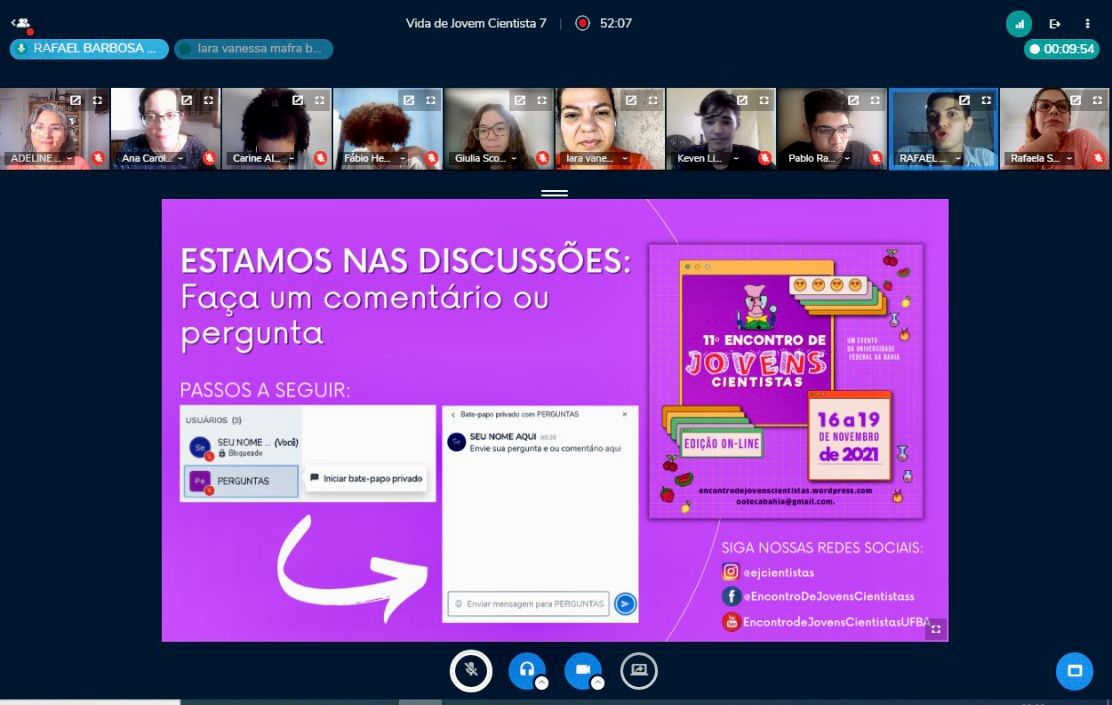Make the presentation slide fullscreen

[936, 629]
